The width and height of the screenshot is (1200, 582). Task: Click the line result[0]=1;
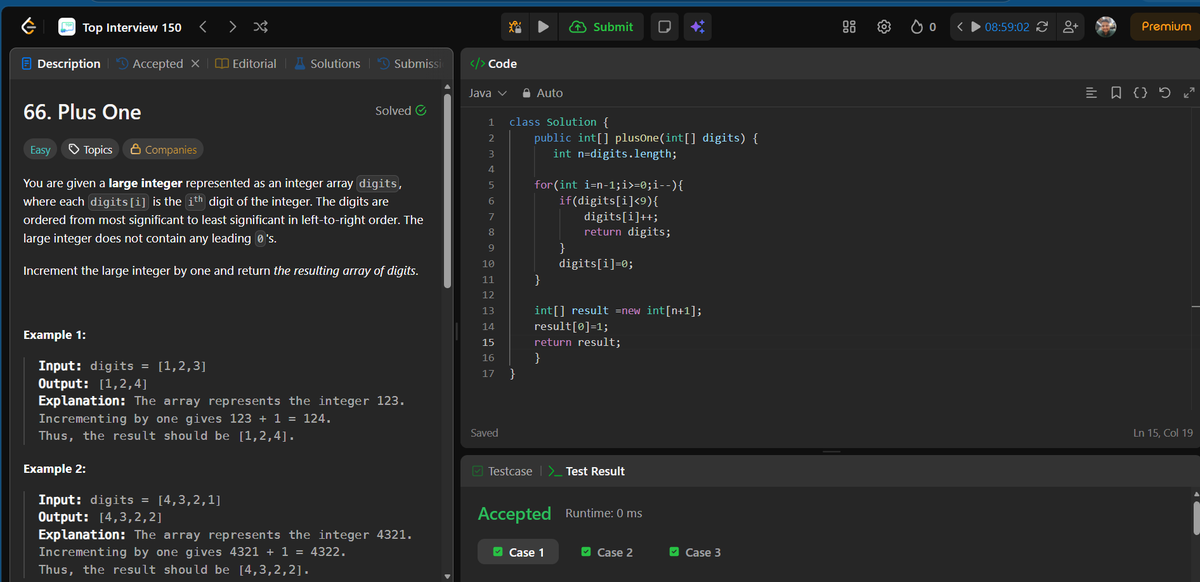pos(571,326)
